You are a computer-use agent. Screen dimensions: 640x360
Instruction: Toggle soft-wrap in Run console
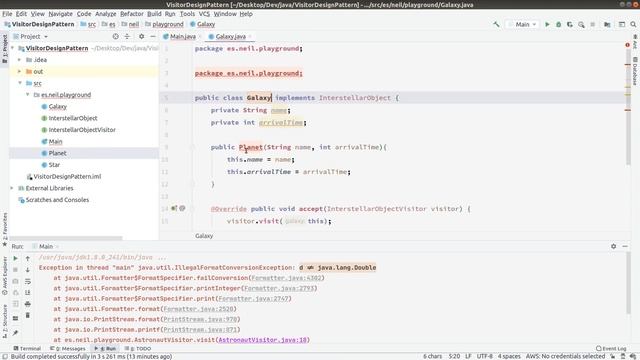[x=28, y=281]
